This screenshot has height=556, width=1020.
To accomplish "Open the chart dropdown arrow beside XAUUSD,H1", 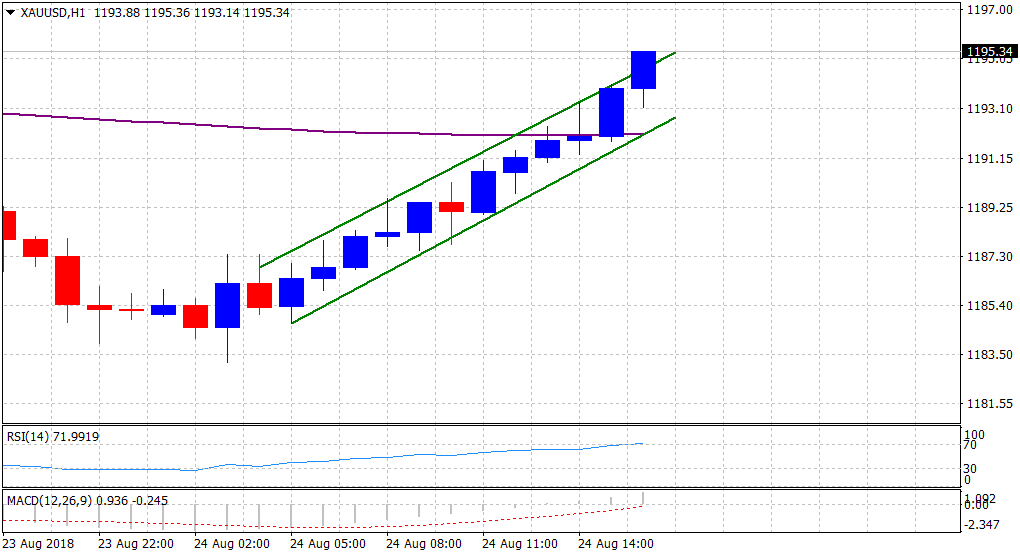I will 10,13.
